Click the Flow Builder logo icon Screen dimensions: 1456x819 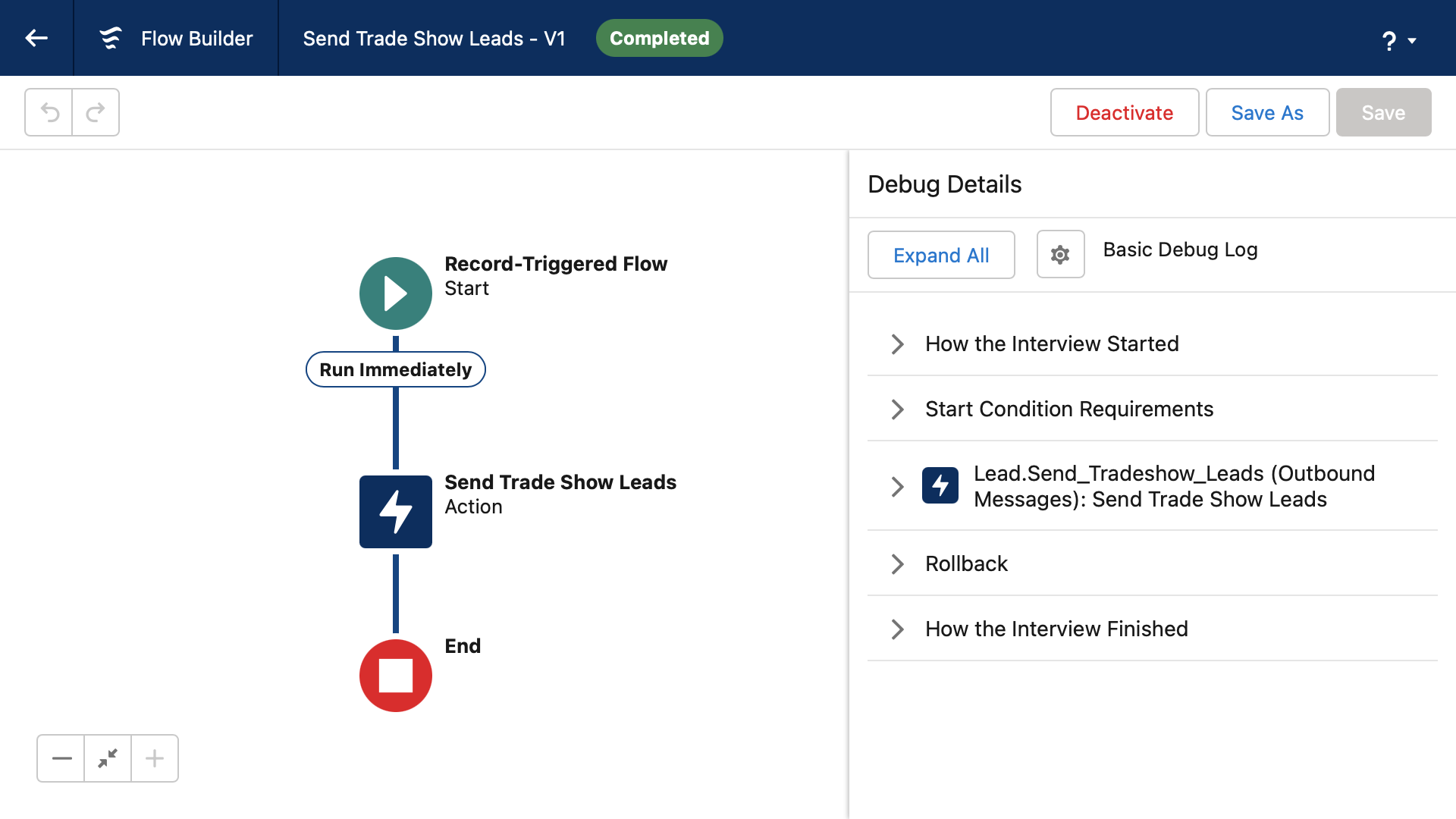tap(111, 38)
